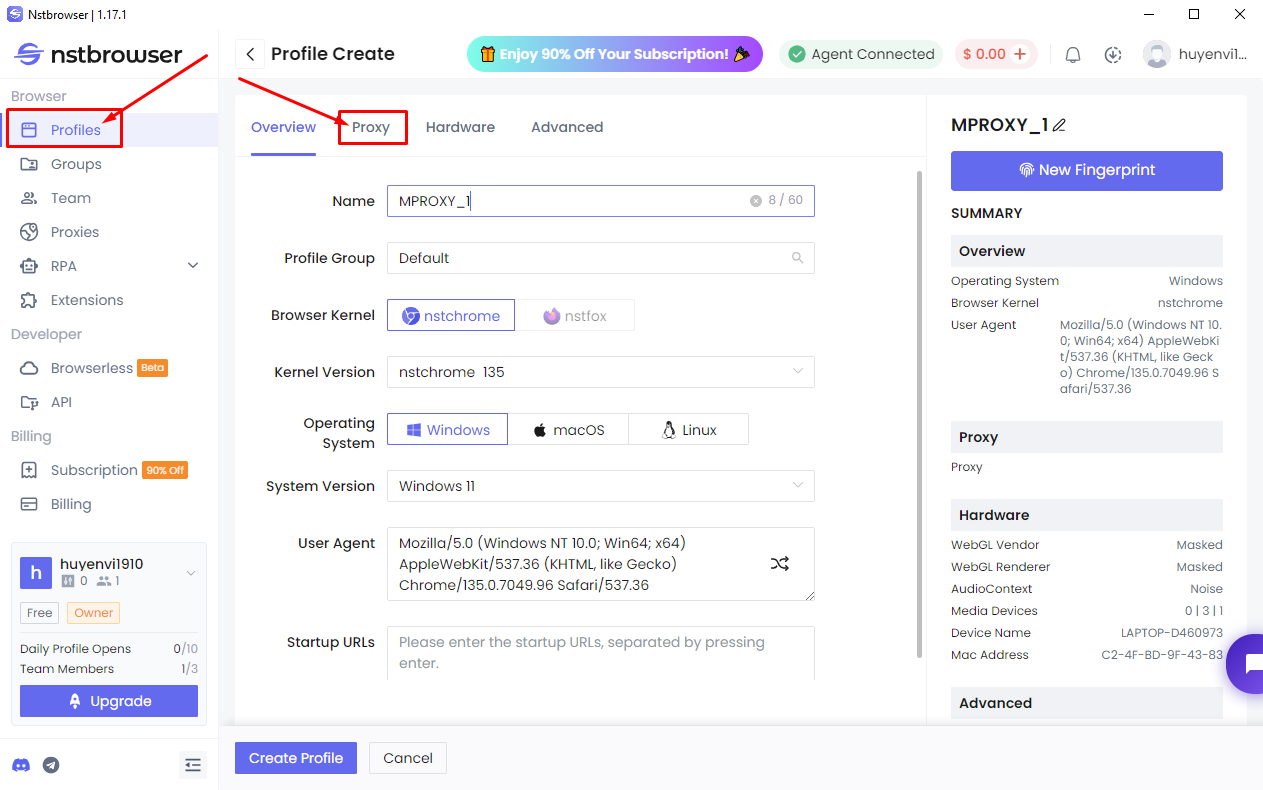1263x790 pixels.
Task: Click Mac Address value in summary
Action: point(1162,655)
